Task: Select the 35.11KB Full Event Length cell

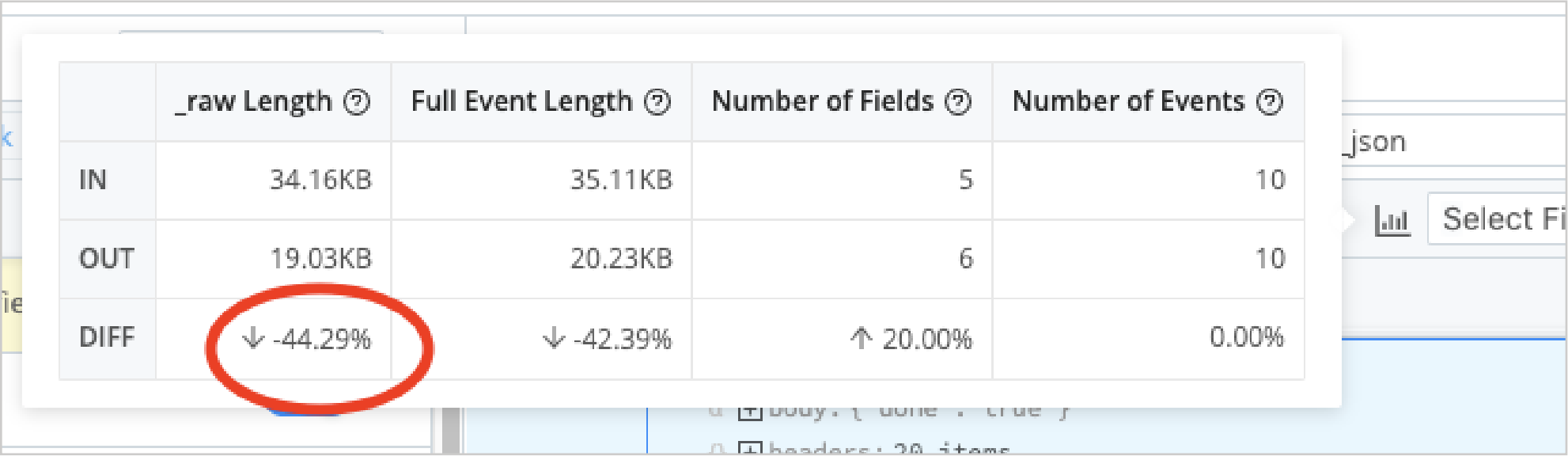Action: (x=622, y=180)
